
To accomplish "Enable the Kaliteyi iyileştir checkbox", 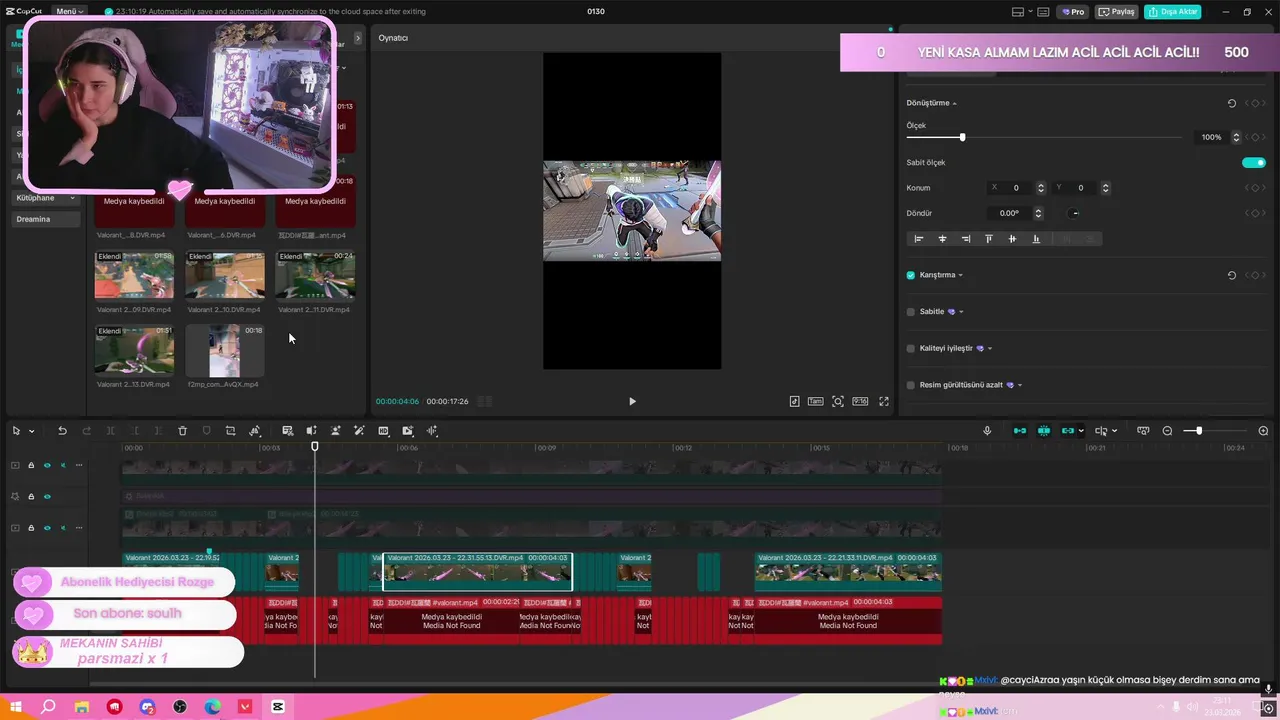I will coord(910,348).
